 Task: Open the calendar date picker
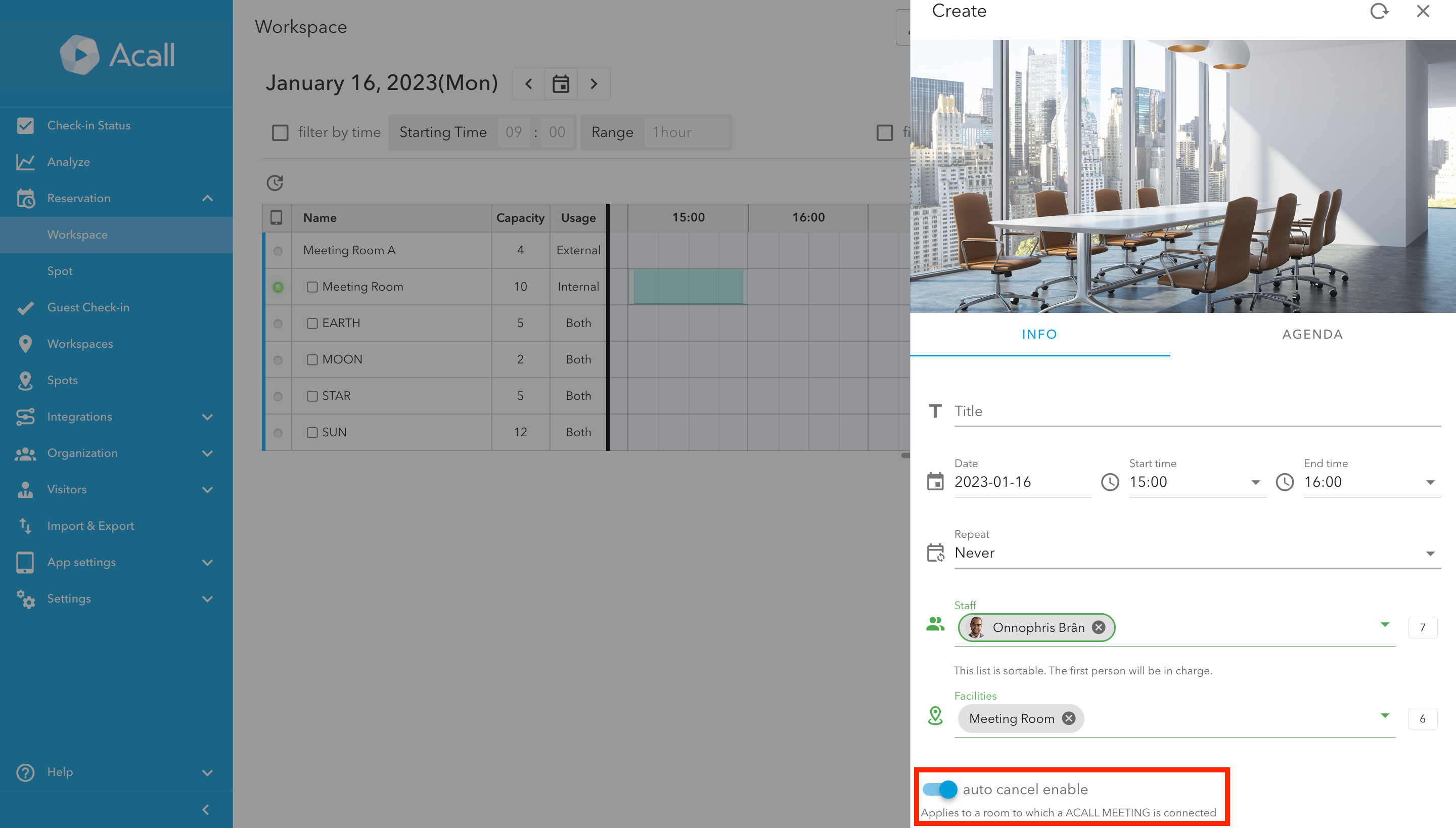click(x=561, y=83)
